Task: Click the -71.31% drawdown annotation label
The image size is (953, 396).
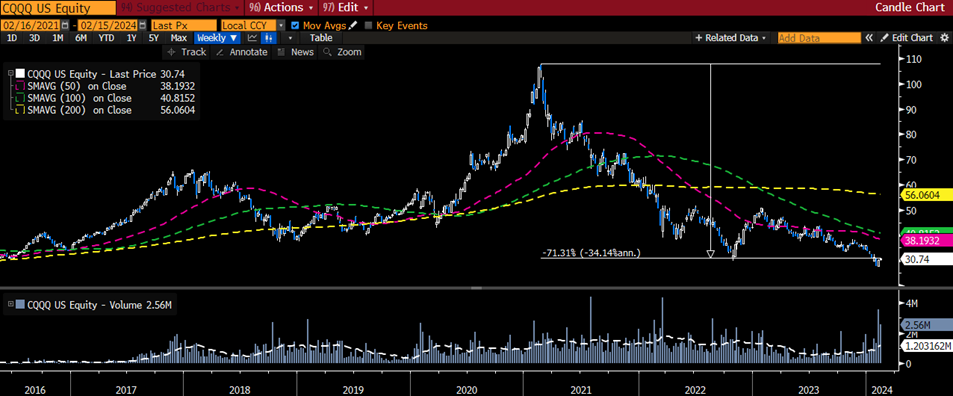Action: point(591,253)
